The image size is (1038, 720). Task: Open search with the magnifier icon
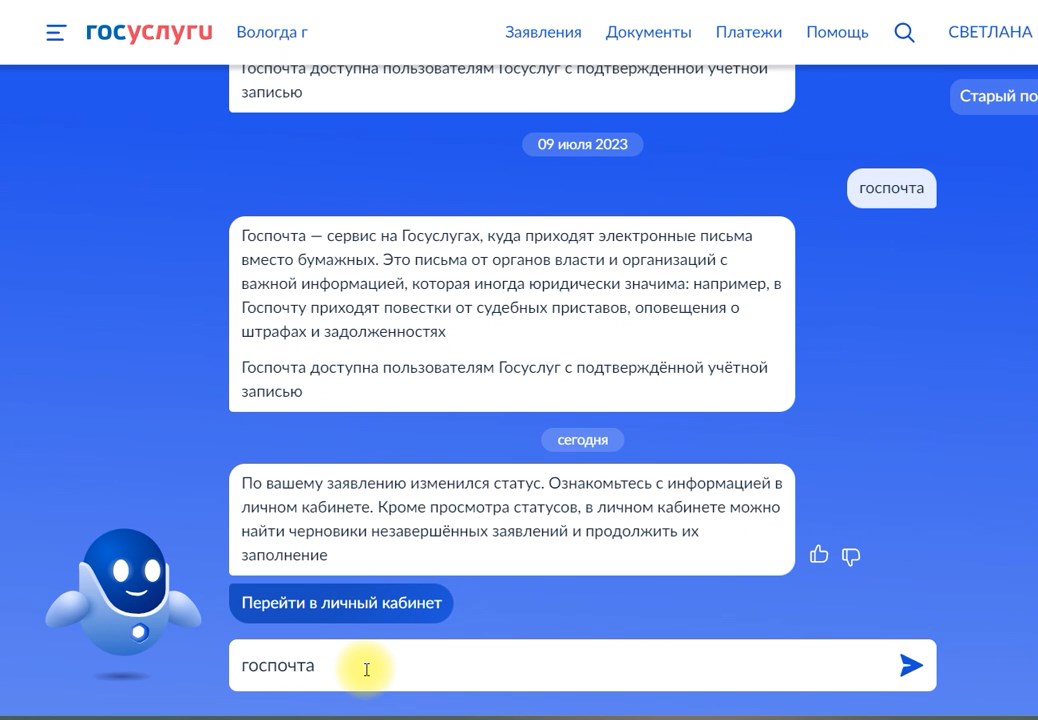tap(904, 32)
